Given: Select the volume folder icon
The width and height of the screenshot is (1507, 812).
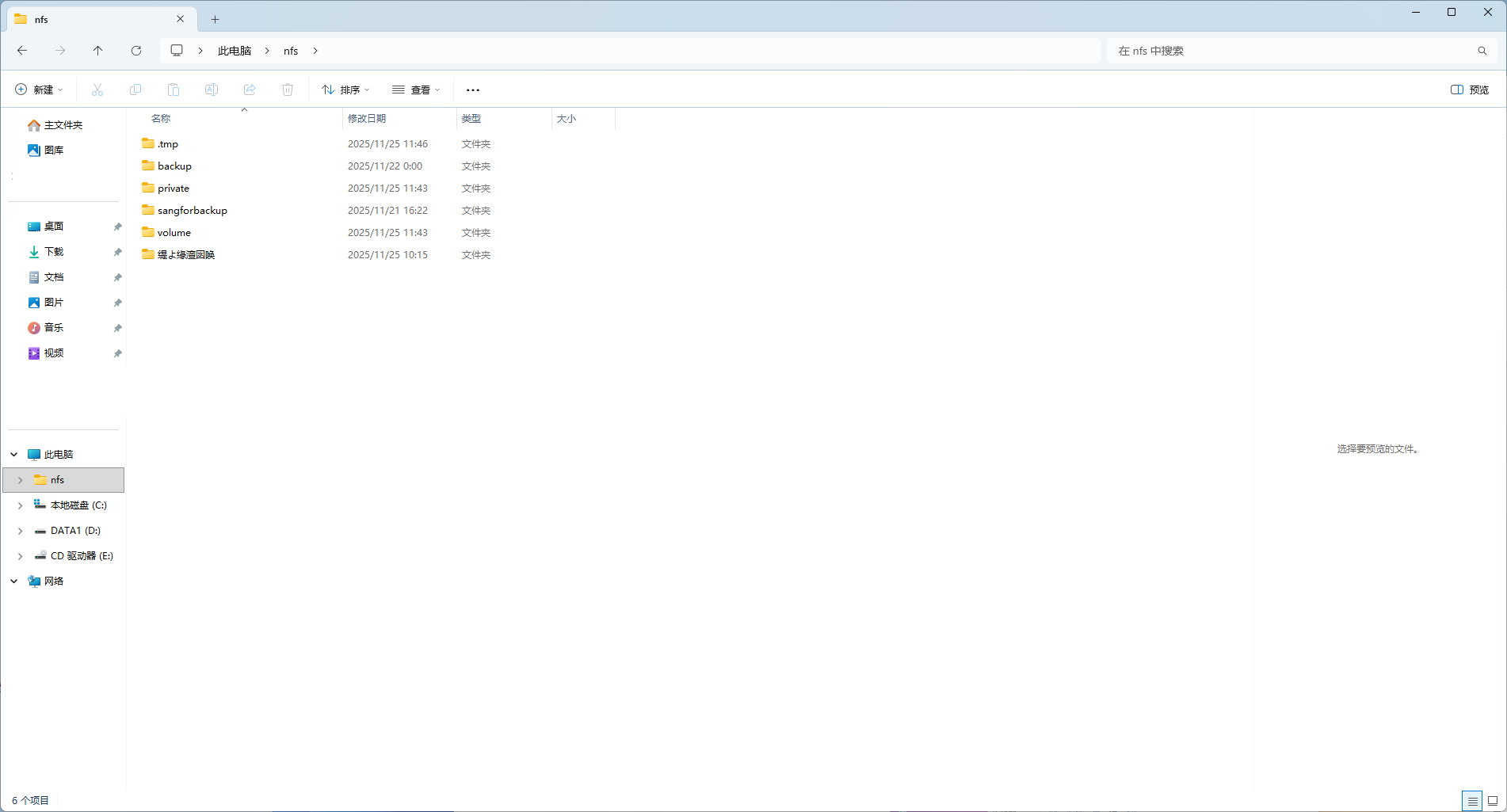Looking at the screenshot, I should pos(148,232).
